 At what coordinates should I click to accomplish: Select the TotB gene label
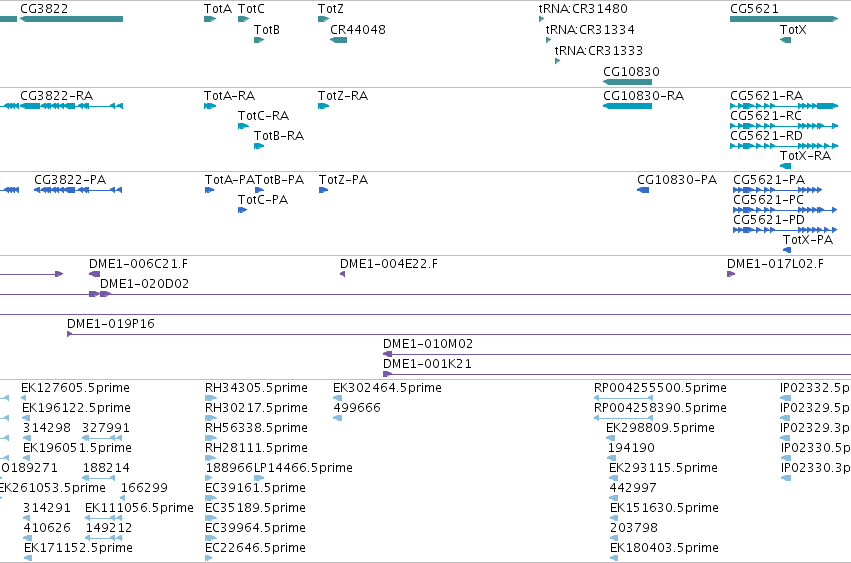pyautogui.click(x=267, y=29)
